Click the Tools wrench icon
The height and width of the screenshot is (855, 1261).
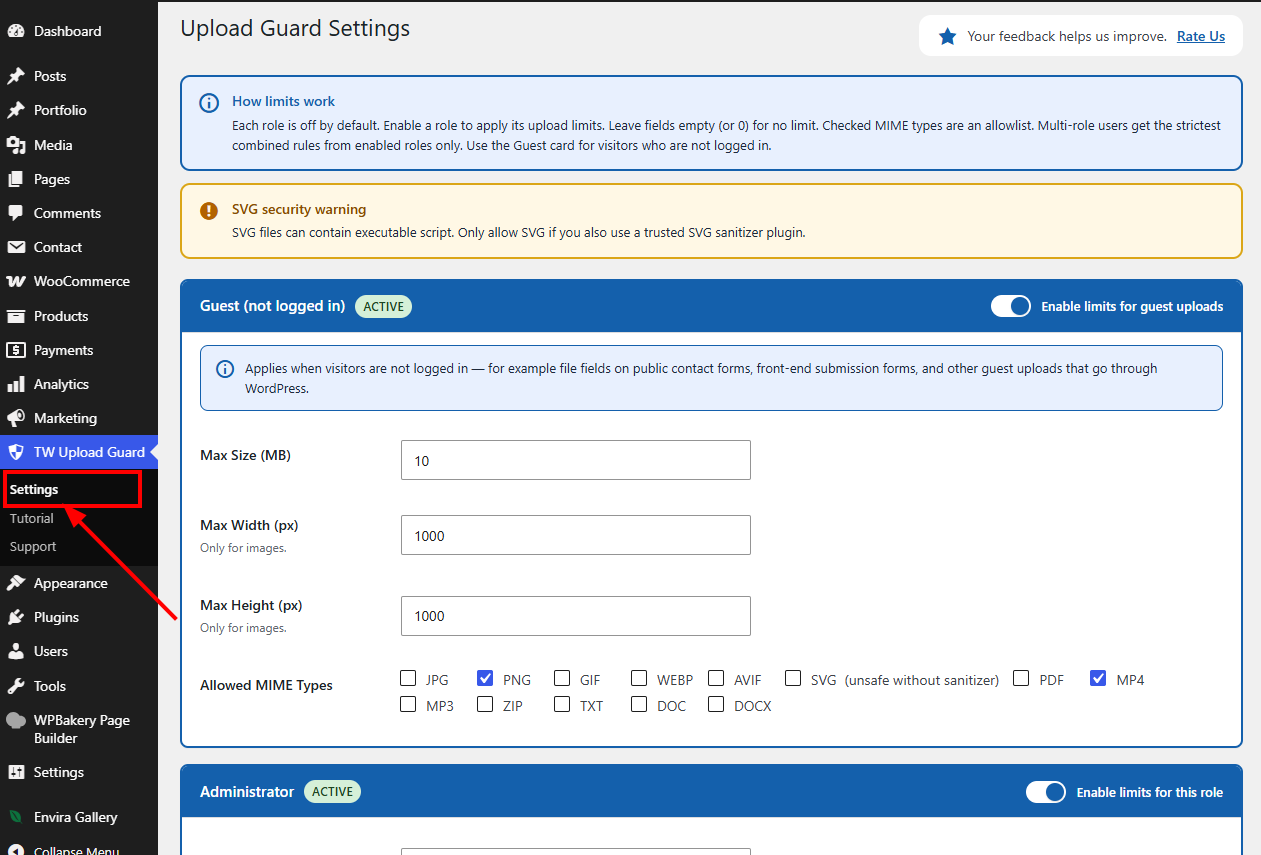point(16,686)
